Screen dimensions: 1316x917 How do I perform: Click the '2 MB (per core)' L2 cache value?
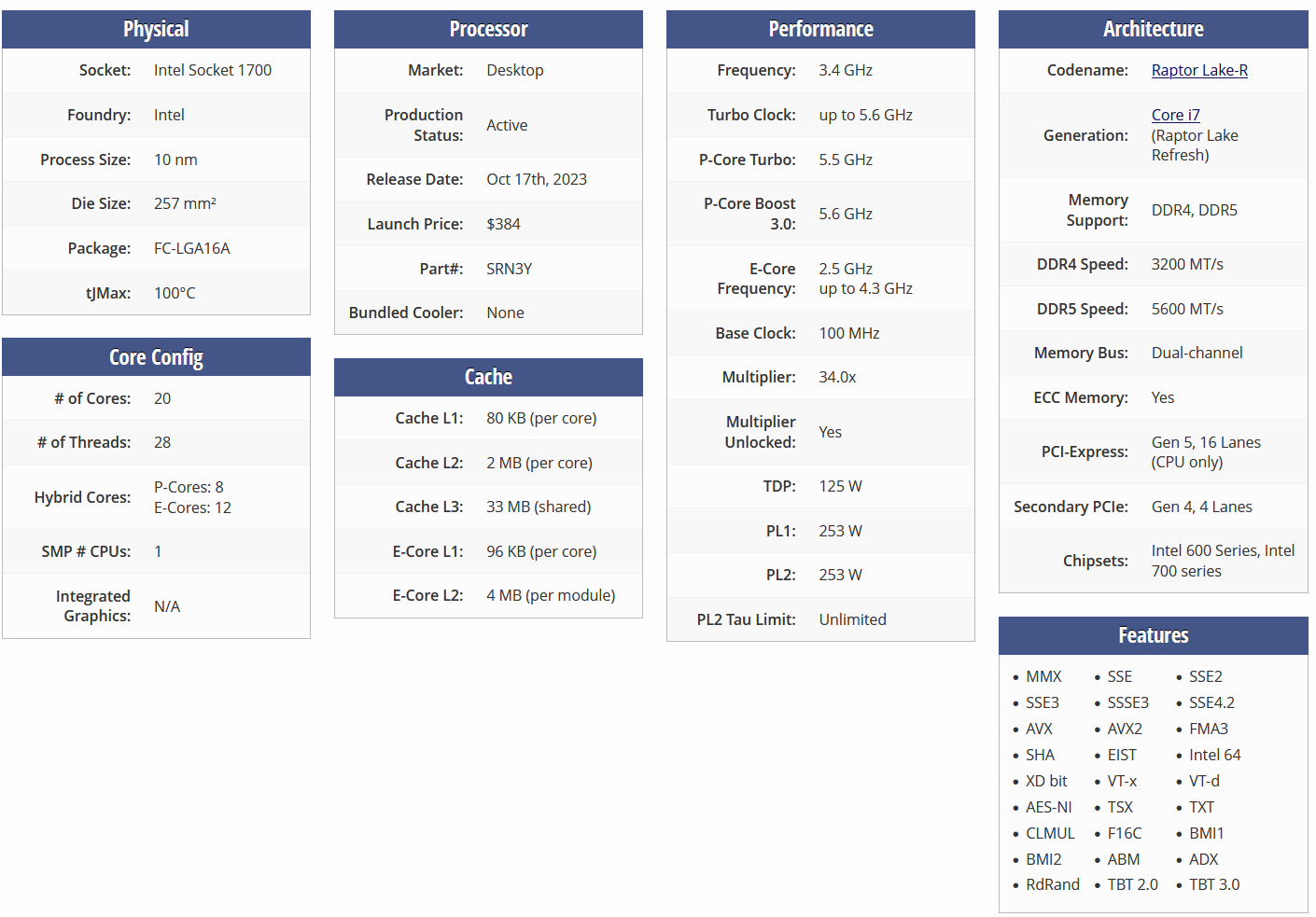[539, 463]
